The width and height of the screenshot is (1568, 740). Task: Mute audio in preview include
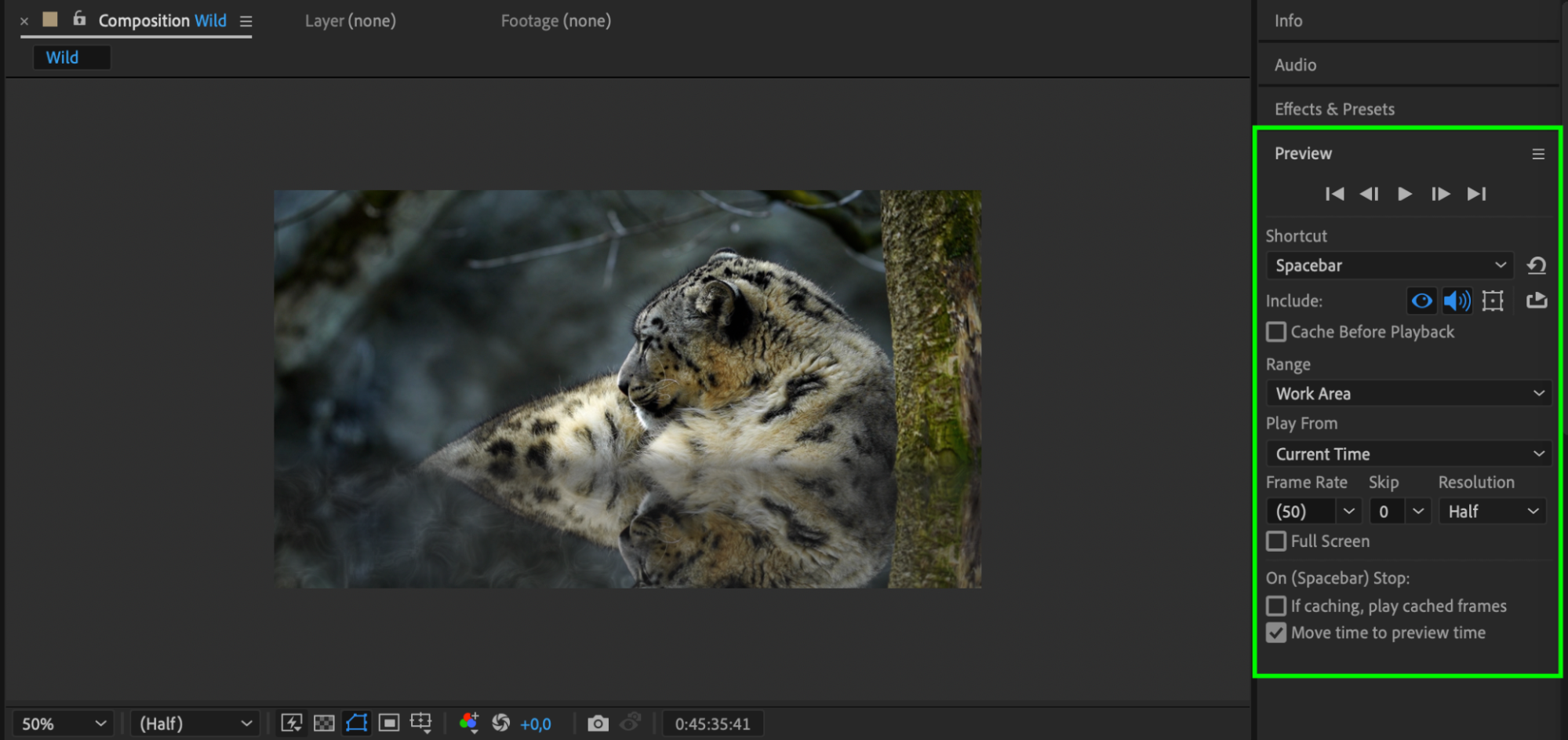pos(1457,301)
